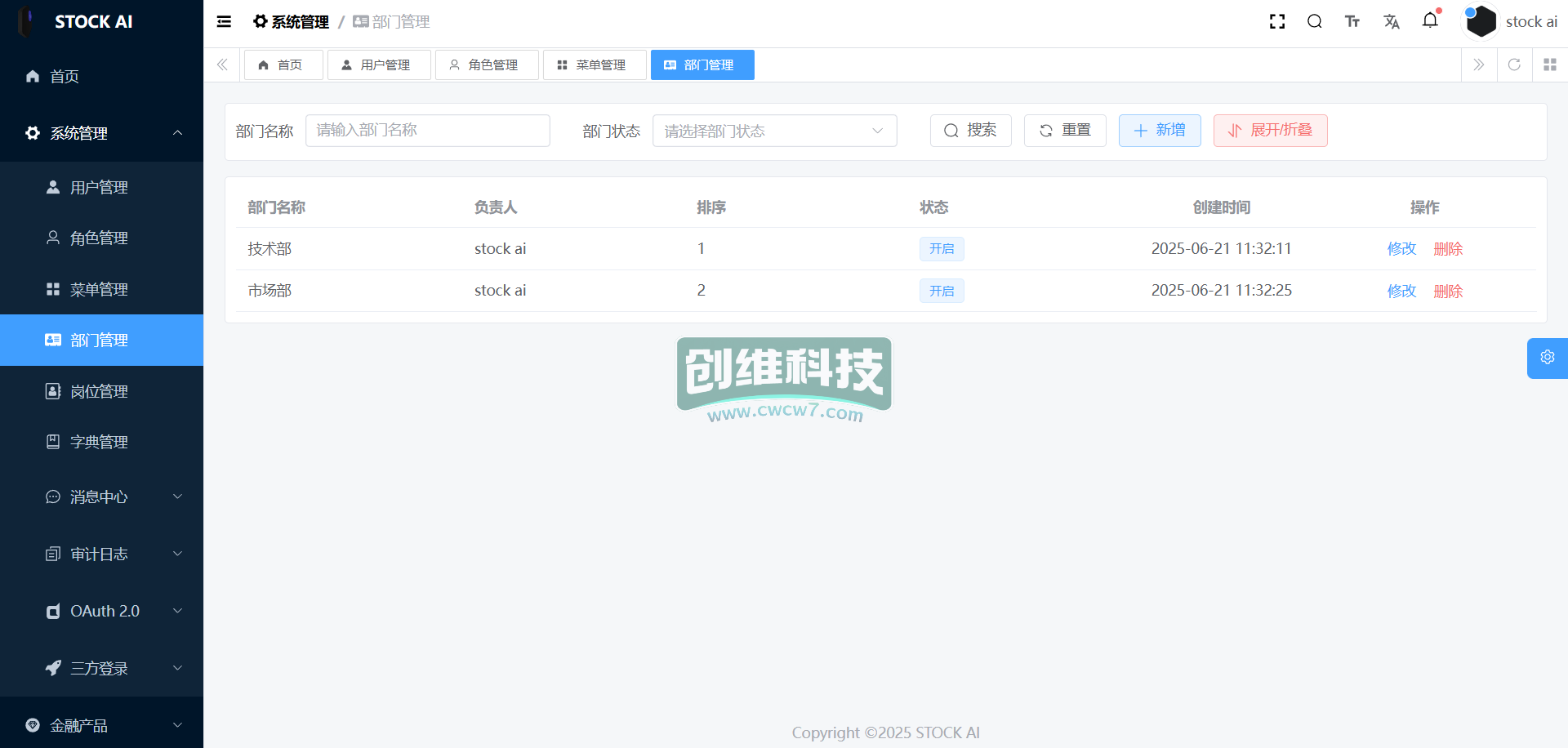This screenshot has height=748, width=1568.
Task: Open the 部门状态 status dropdown
Action: (x=774, y=131)
